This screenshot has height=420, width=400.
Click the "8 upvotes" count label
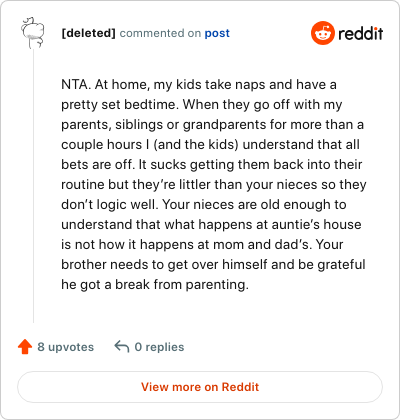coord(66,347)
